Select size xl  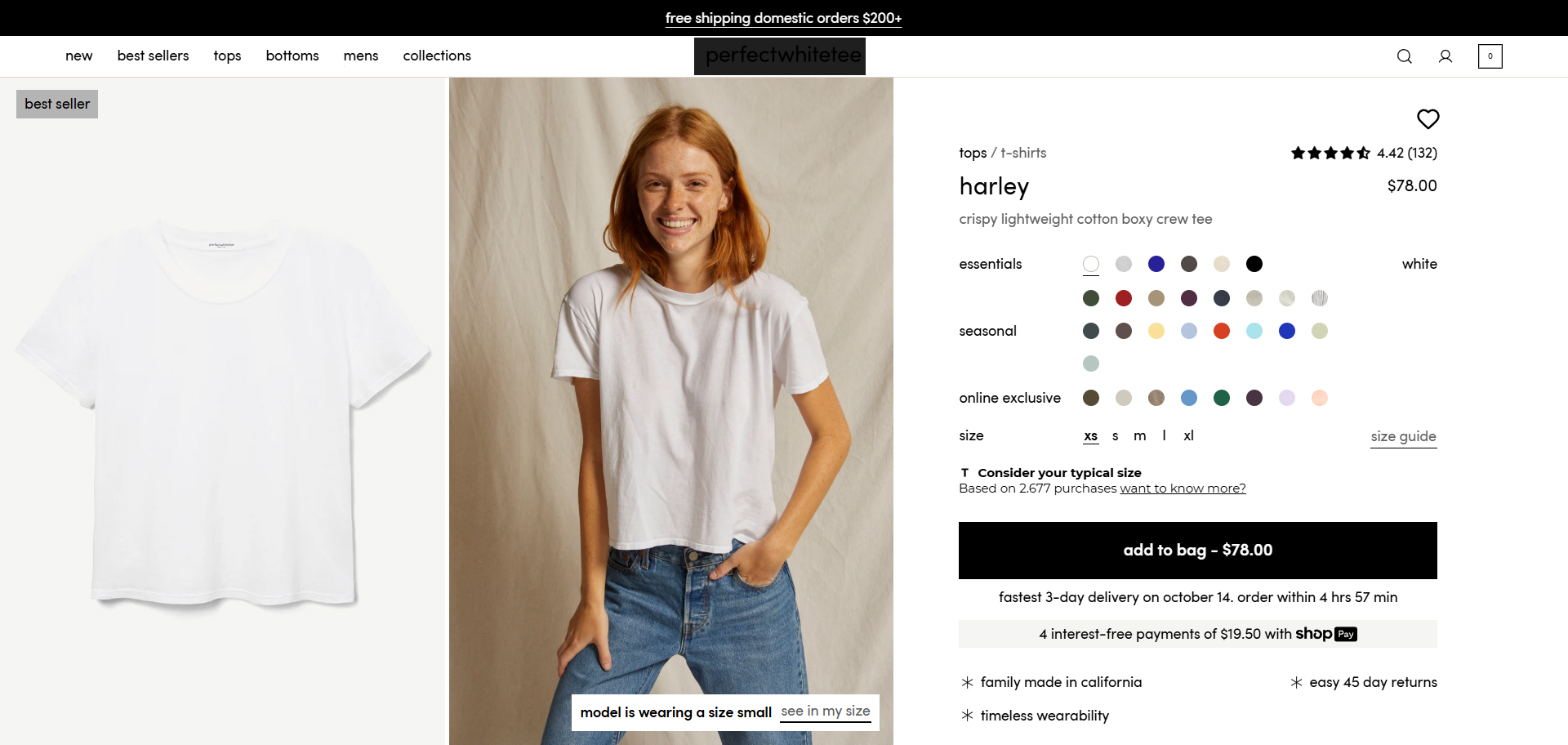click(1188, 435)
